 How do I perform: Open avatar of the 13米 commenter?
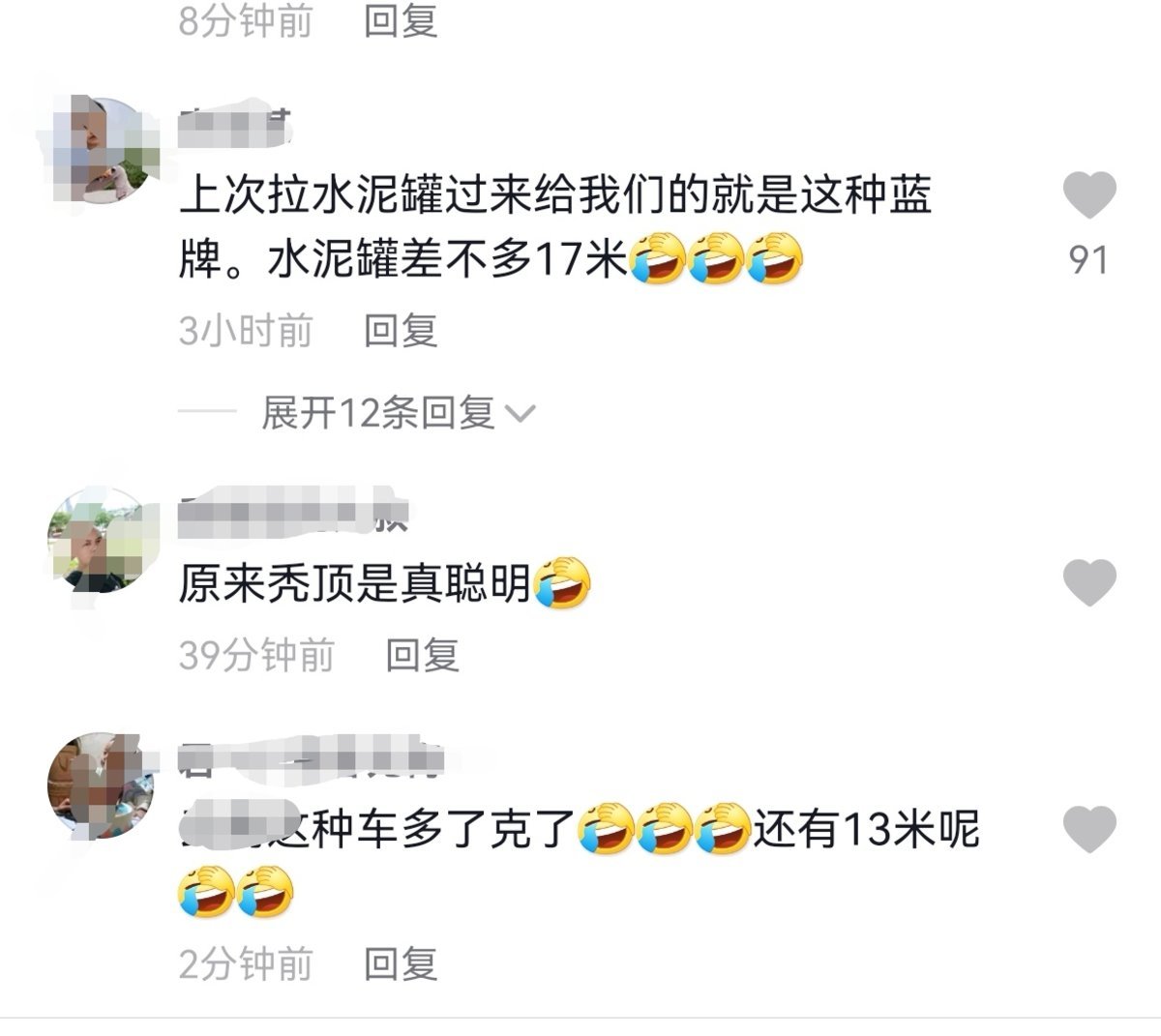coord(97,782)
